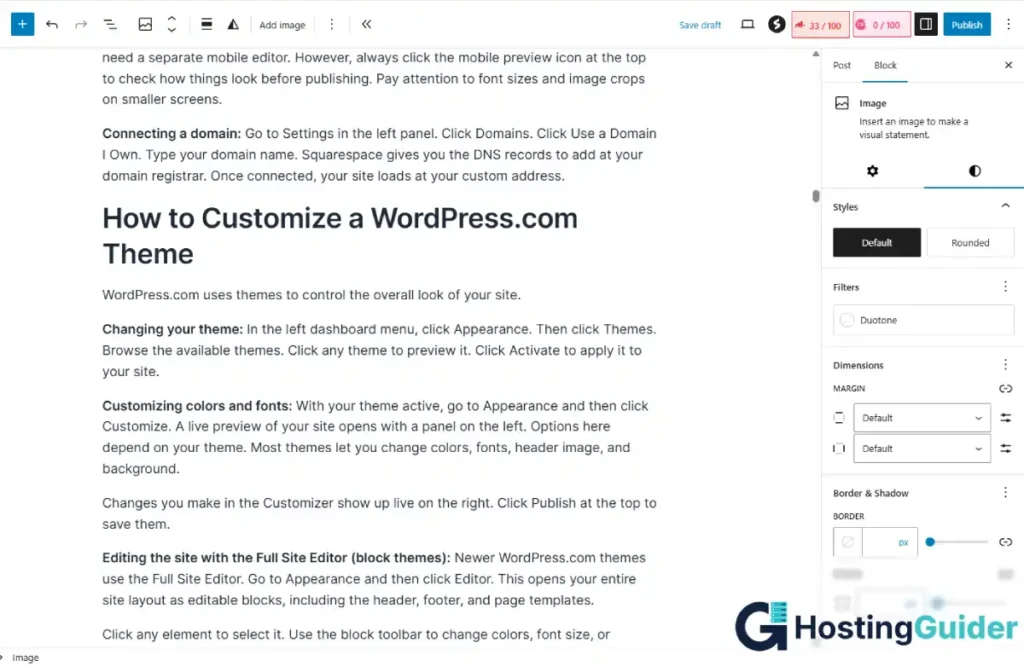This screenshot has width=1024, height=666.
Task: Open the half-circle Styles tab of the block
Action: (x=974, y=171)
